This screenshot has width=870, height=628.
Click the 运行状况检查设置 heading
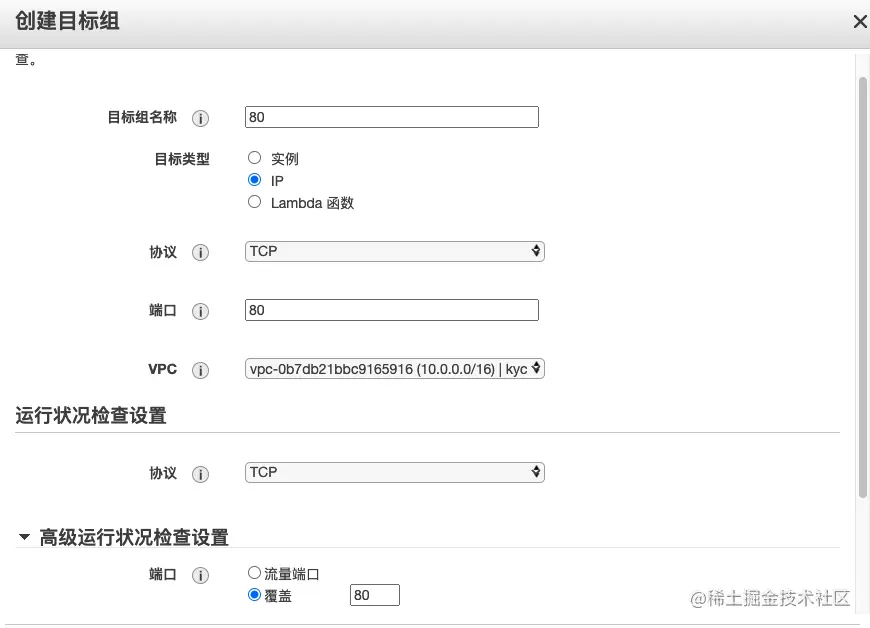point(91,416)
